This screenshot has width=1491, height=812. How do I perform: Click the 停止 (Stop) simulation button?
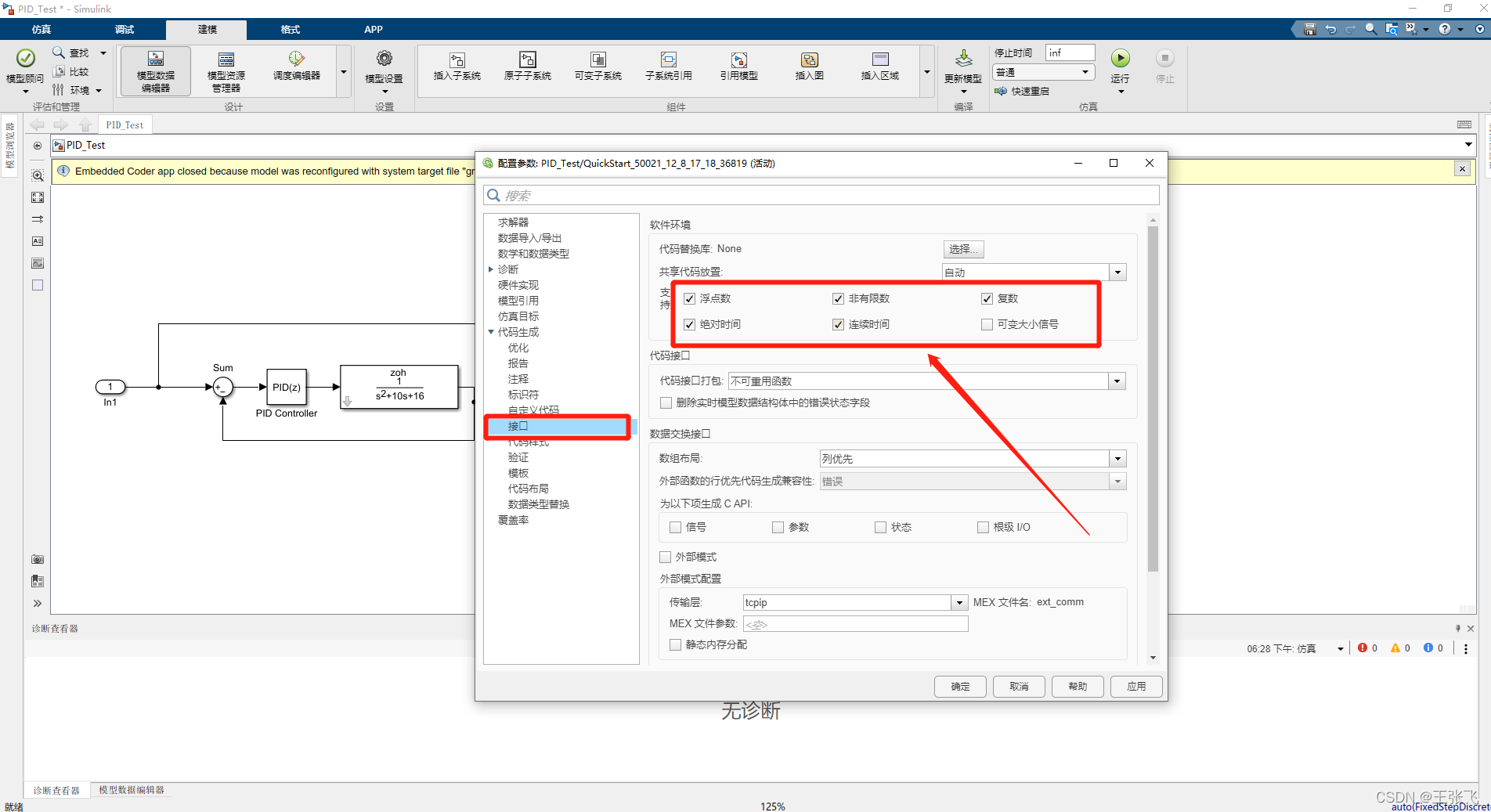click(x=1165, y=58)
